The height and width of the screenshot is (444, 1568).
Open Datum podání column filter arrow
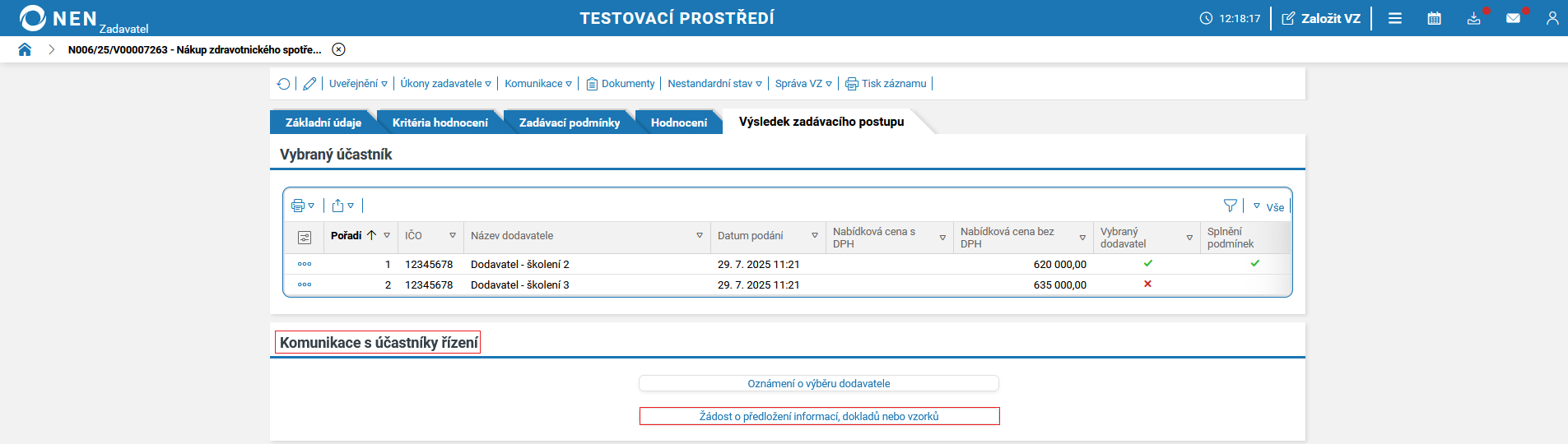[x=815, y=236]
